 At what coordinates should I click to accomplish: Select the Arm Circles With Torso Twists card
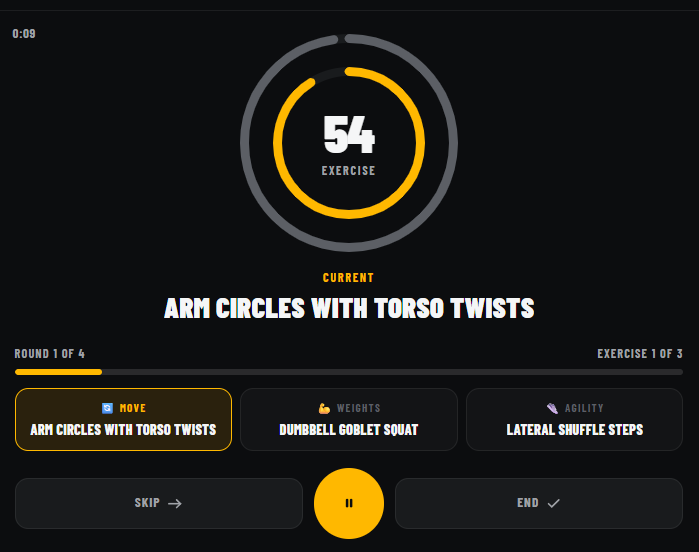click(x=123, y=420)
